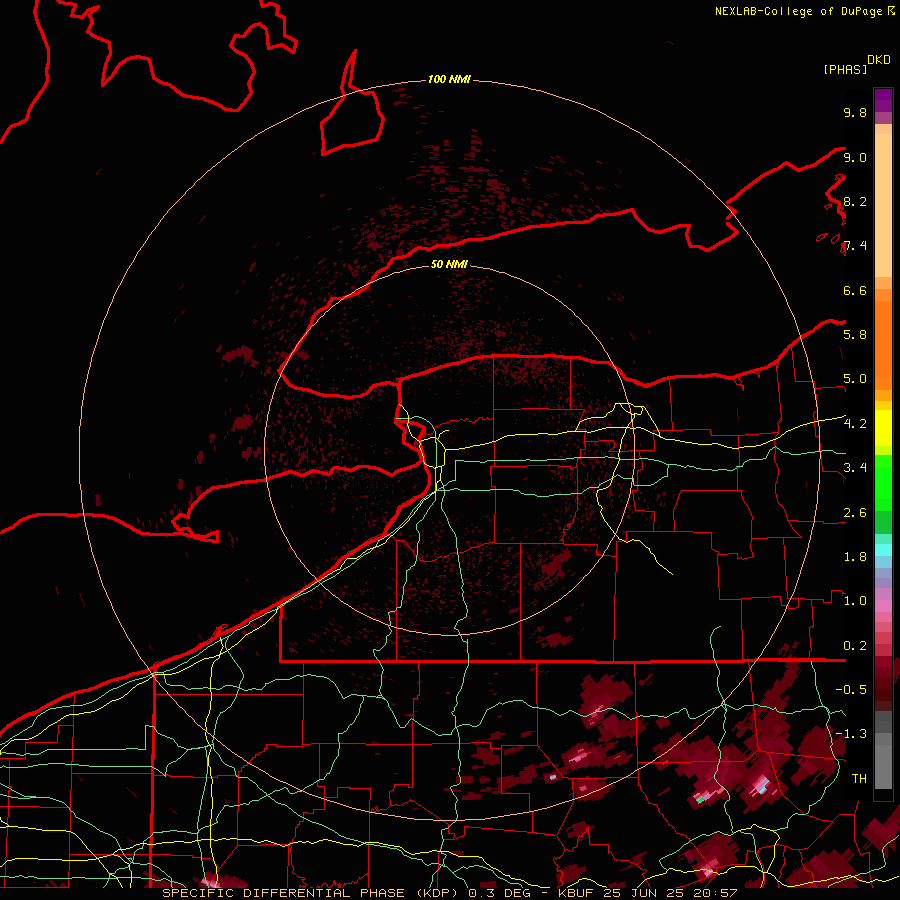The width and height of the screenshot is (900, 900).
Task: Click the 8.2 legend value
Action: 855,201
